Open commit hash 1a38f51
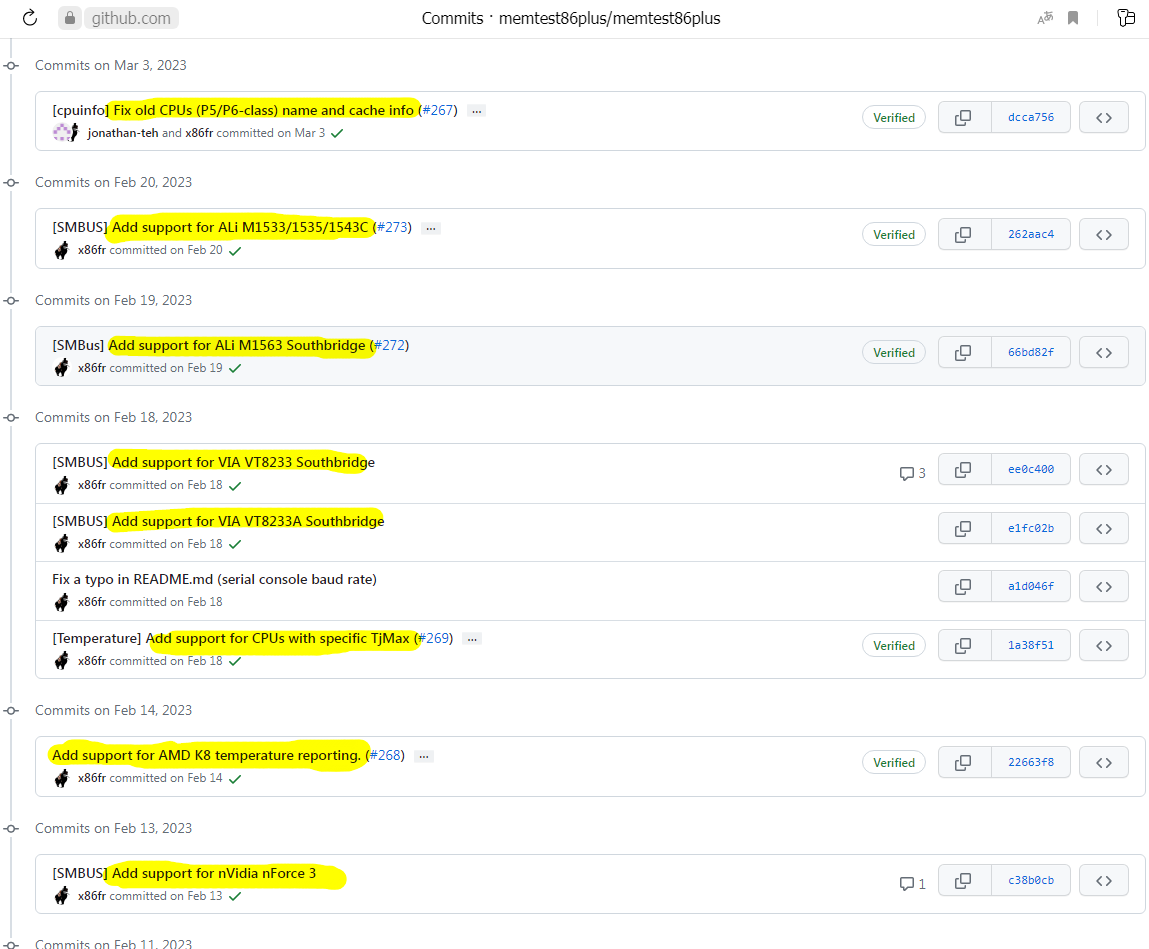This screenshot has height=949, width=1149. coord(1030,646)
